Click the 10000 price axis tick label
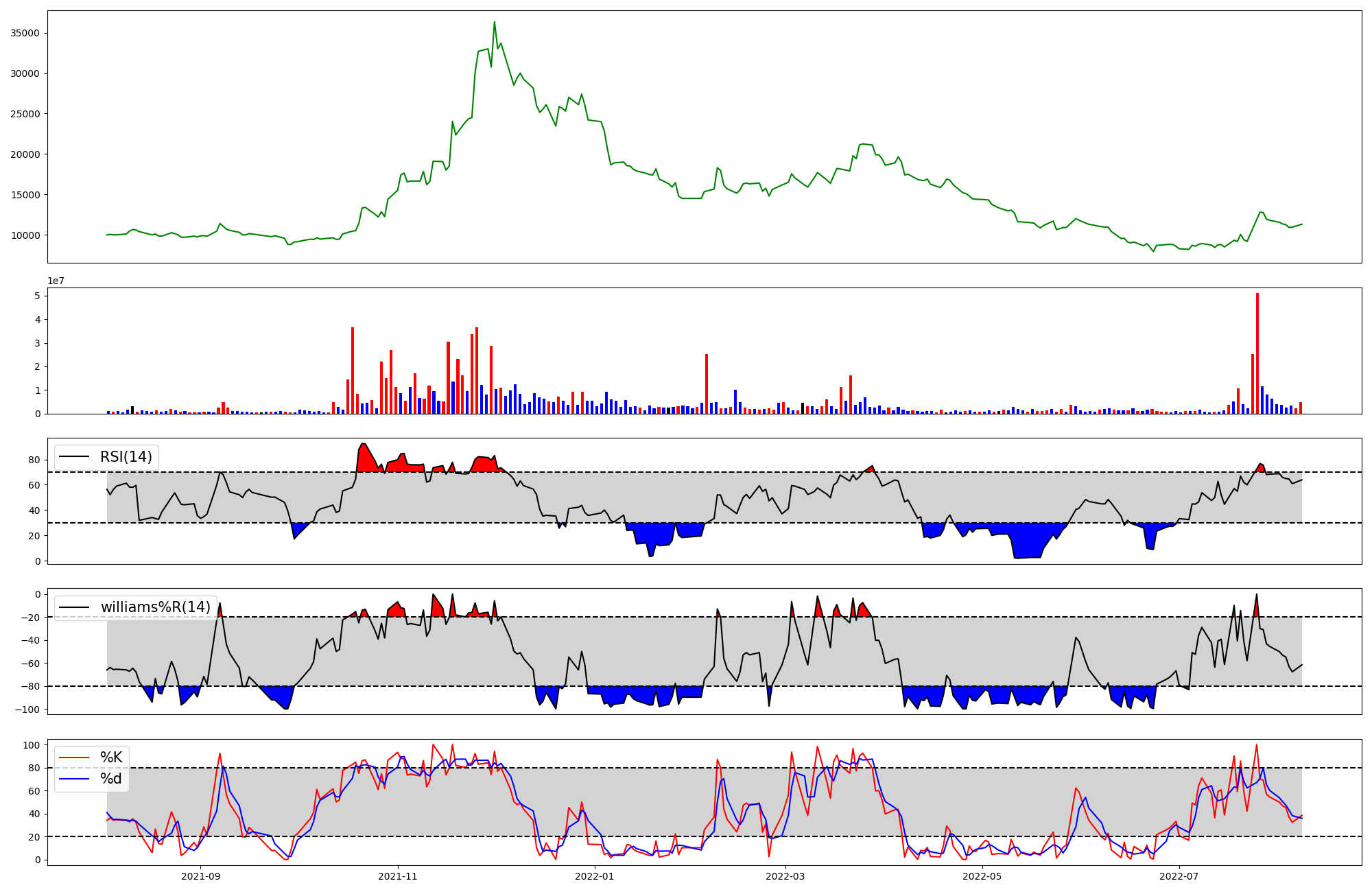The image size is (1372, 892). point(25,235)
